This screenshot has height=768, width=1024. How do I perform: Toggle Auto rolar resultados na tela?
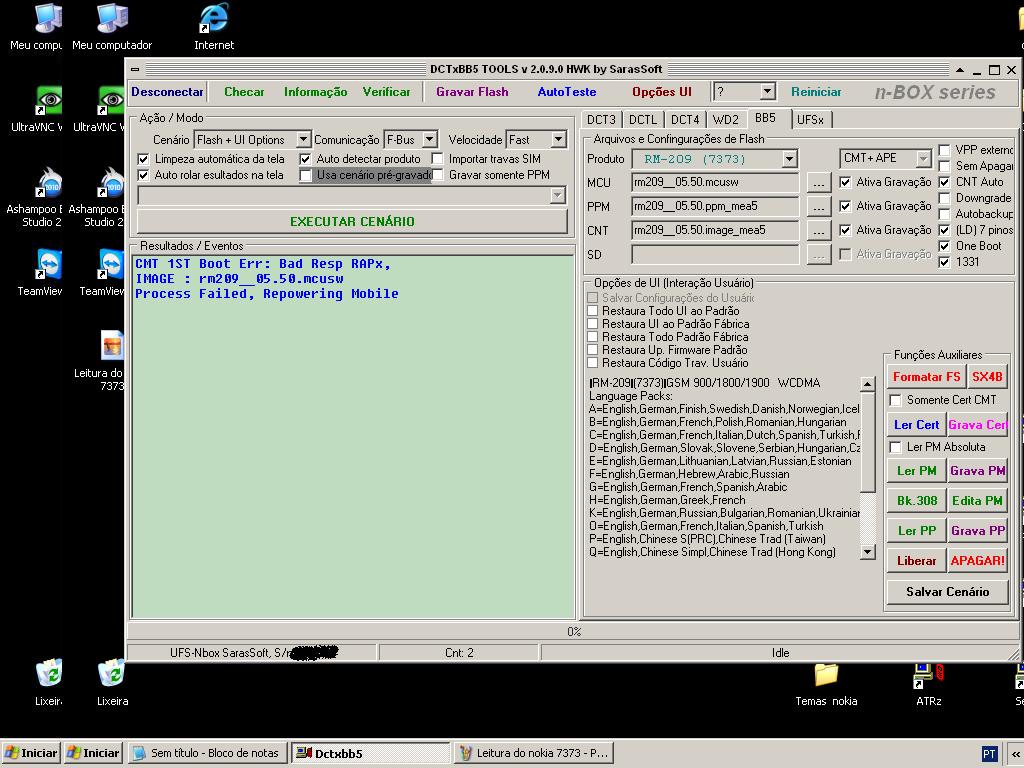144,175
